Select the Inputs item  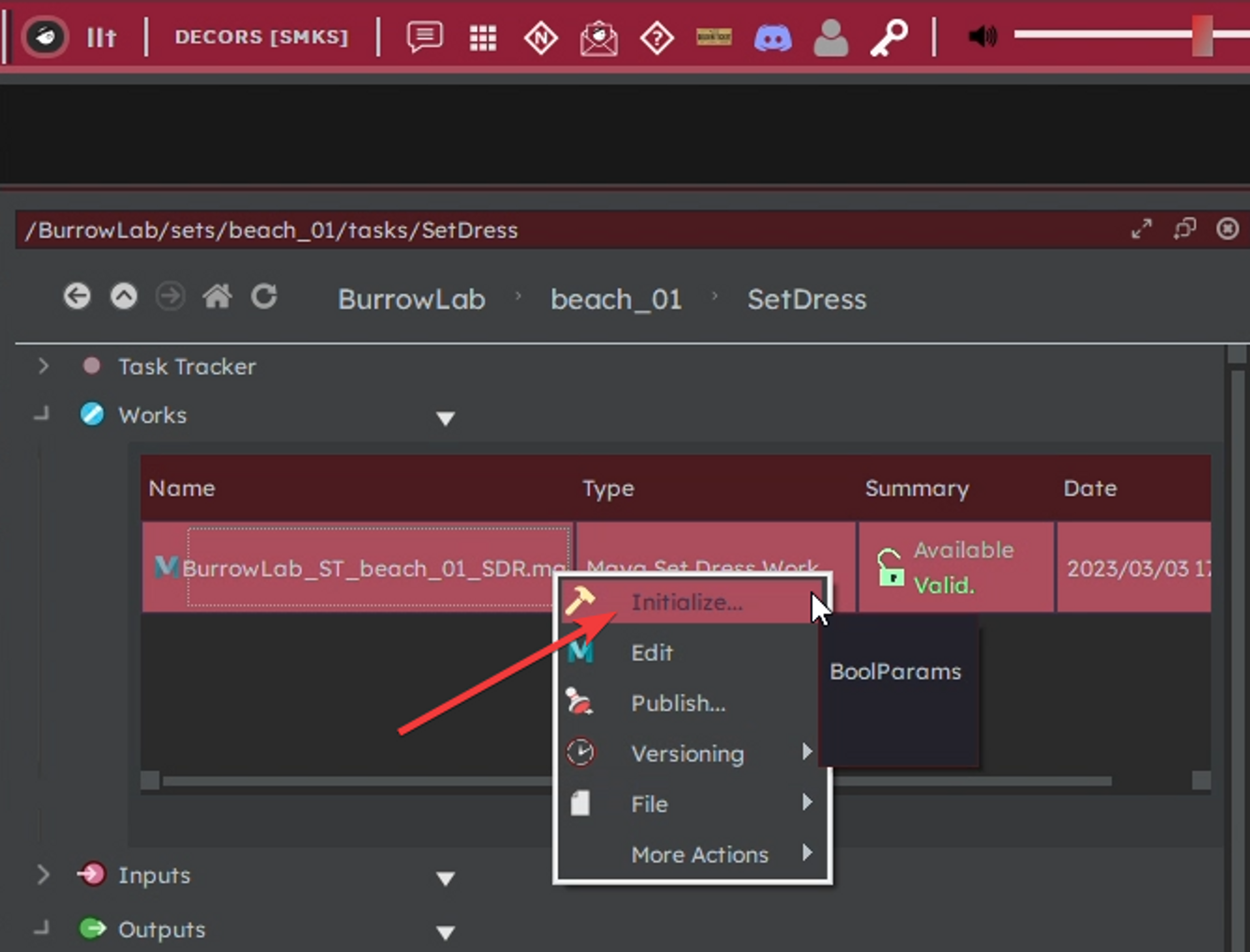point(154,875)
